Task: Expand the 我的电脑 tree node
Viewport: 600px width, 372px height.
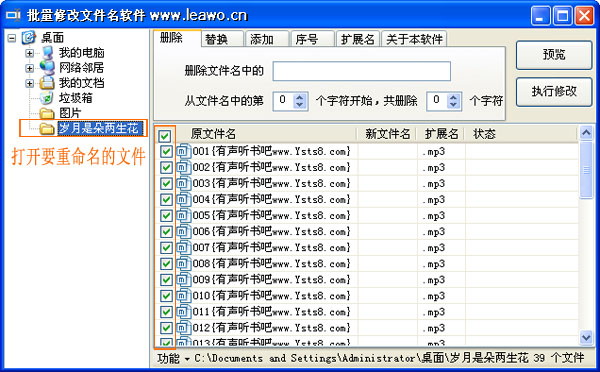Action: [x=29, y=53]
